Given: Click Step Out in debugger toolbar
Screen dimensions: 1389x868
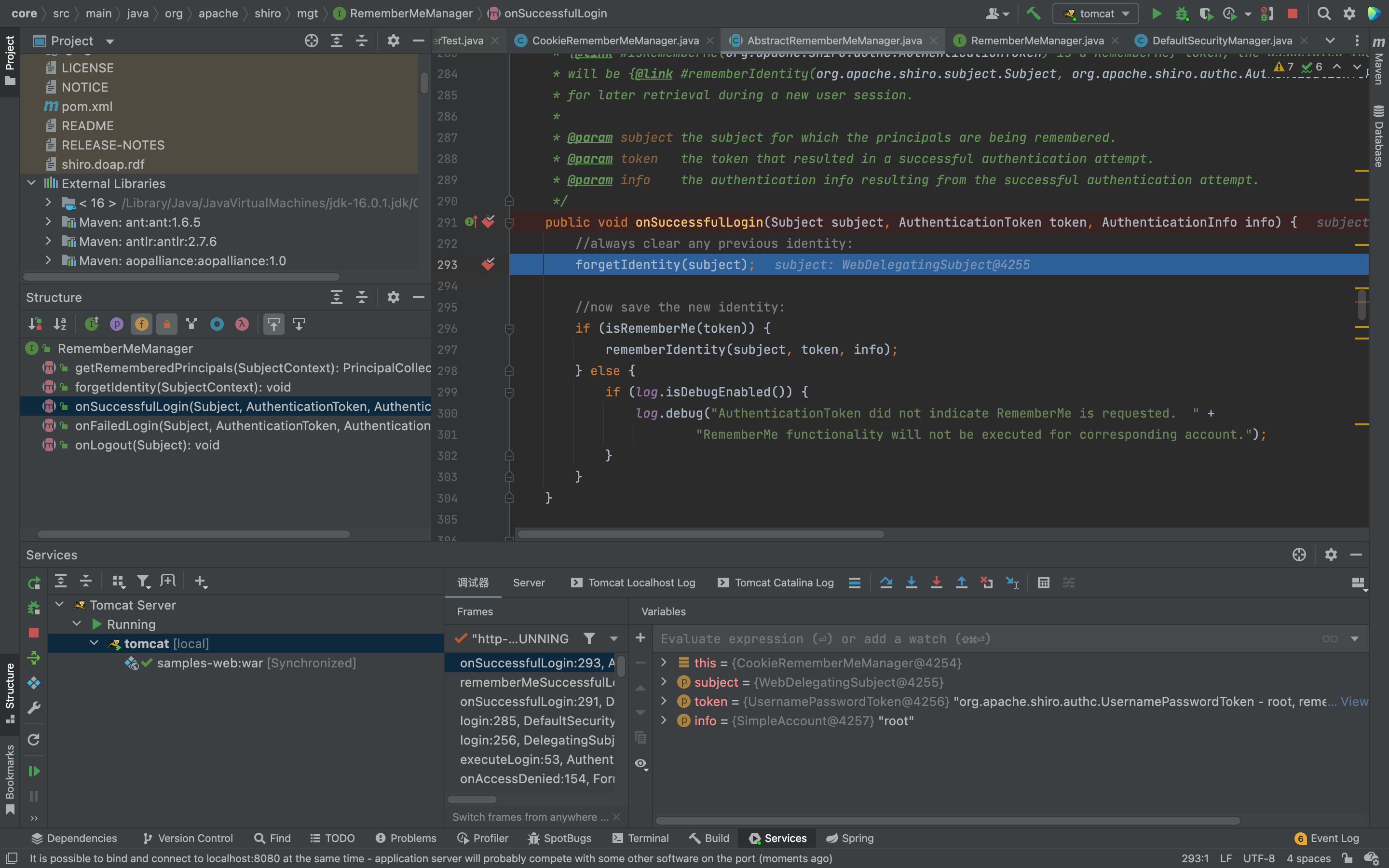Looking at the screenshot, I should pos(961,583).
